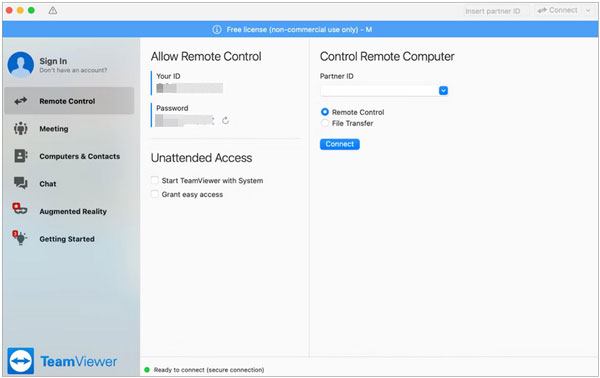Refresh the password with the circular arrow

pyautogui.click(x=225, y=121)
